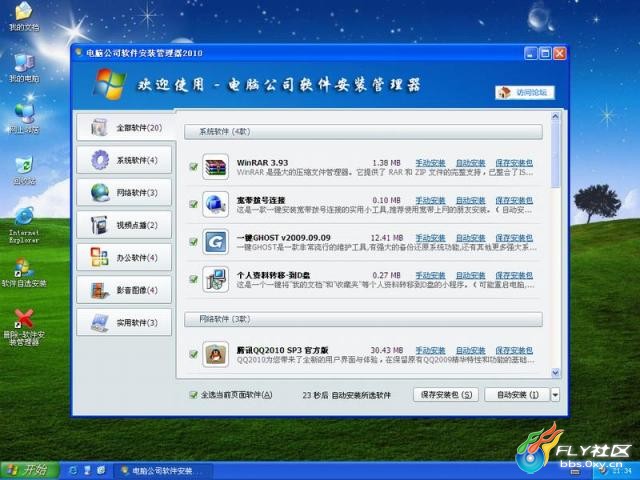This screenshot has height=480, width=640.
Task: Uncheck the WinRAR 3.93 checkbox
Action: (x=193, y=167)
